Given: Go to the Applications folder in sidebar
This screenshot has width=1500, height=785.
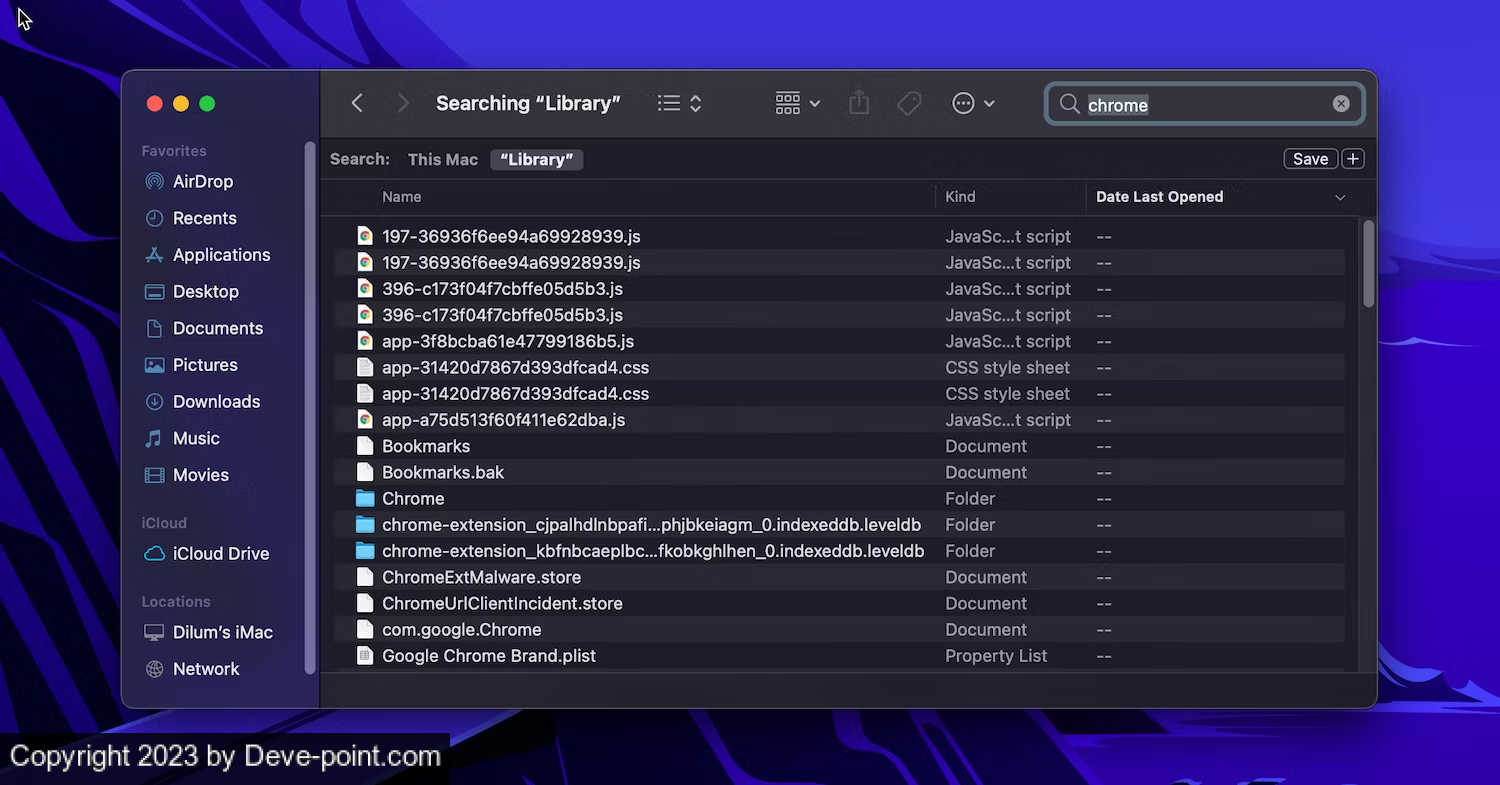Looking at the screenshot, I should [x=208, y=255].
